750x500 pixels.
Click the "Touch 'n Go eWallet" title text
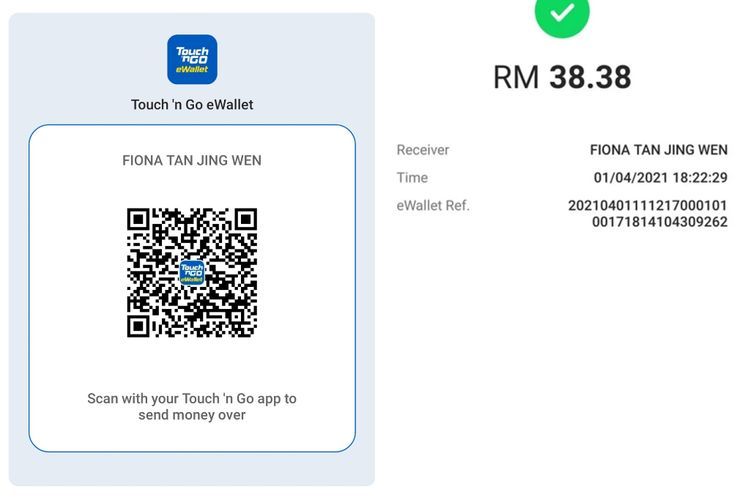pos(192,104)
